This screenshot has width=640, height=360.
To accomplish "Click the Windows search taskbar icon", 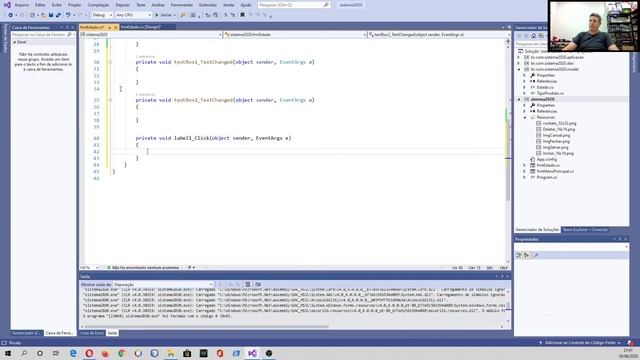I will pos(24,353).
